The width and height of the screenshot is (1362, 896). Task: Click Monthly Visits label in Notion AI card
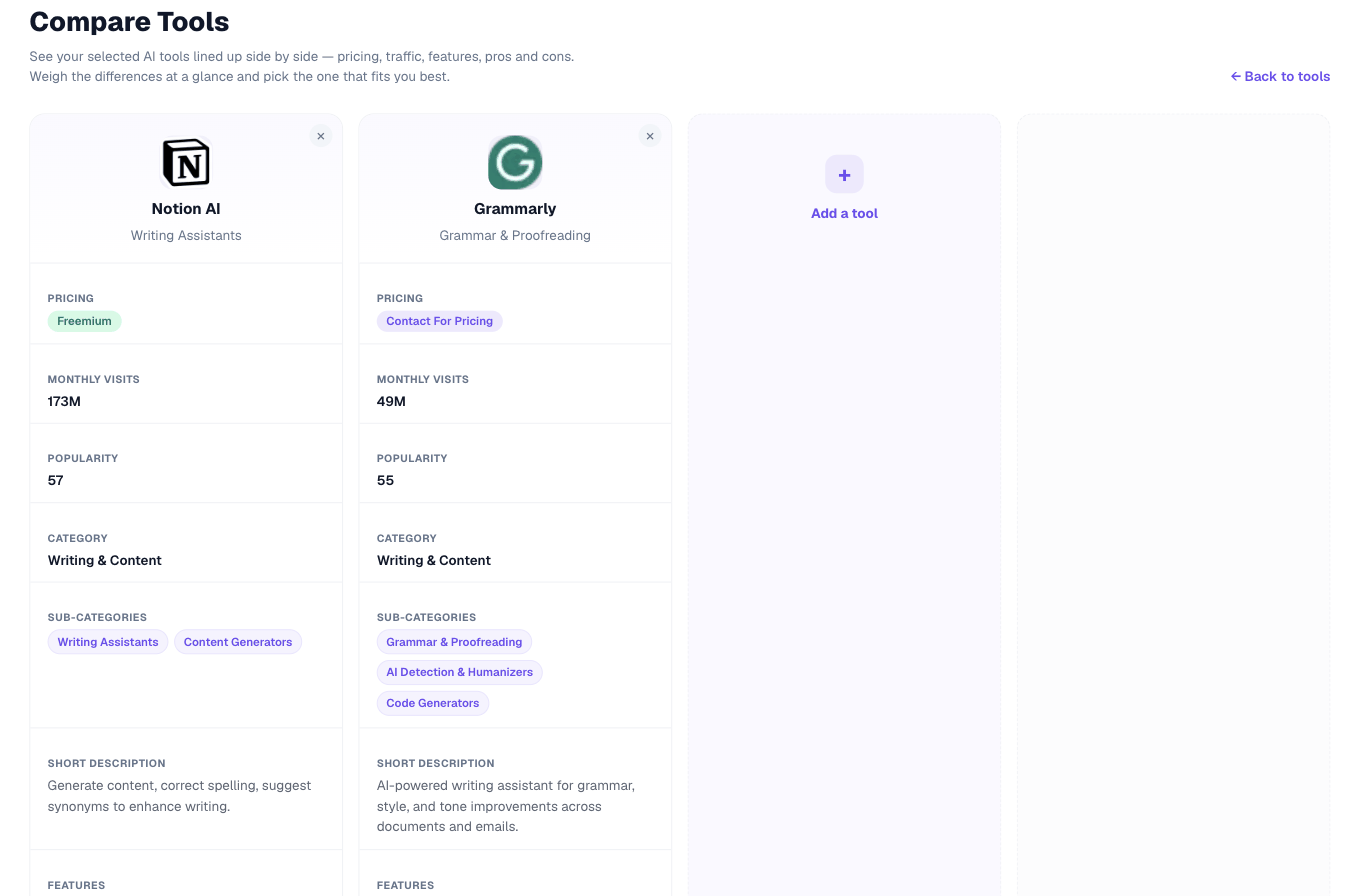tap(94, 379)
